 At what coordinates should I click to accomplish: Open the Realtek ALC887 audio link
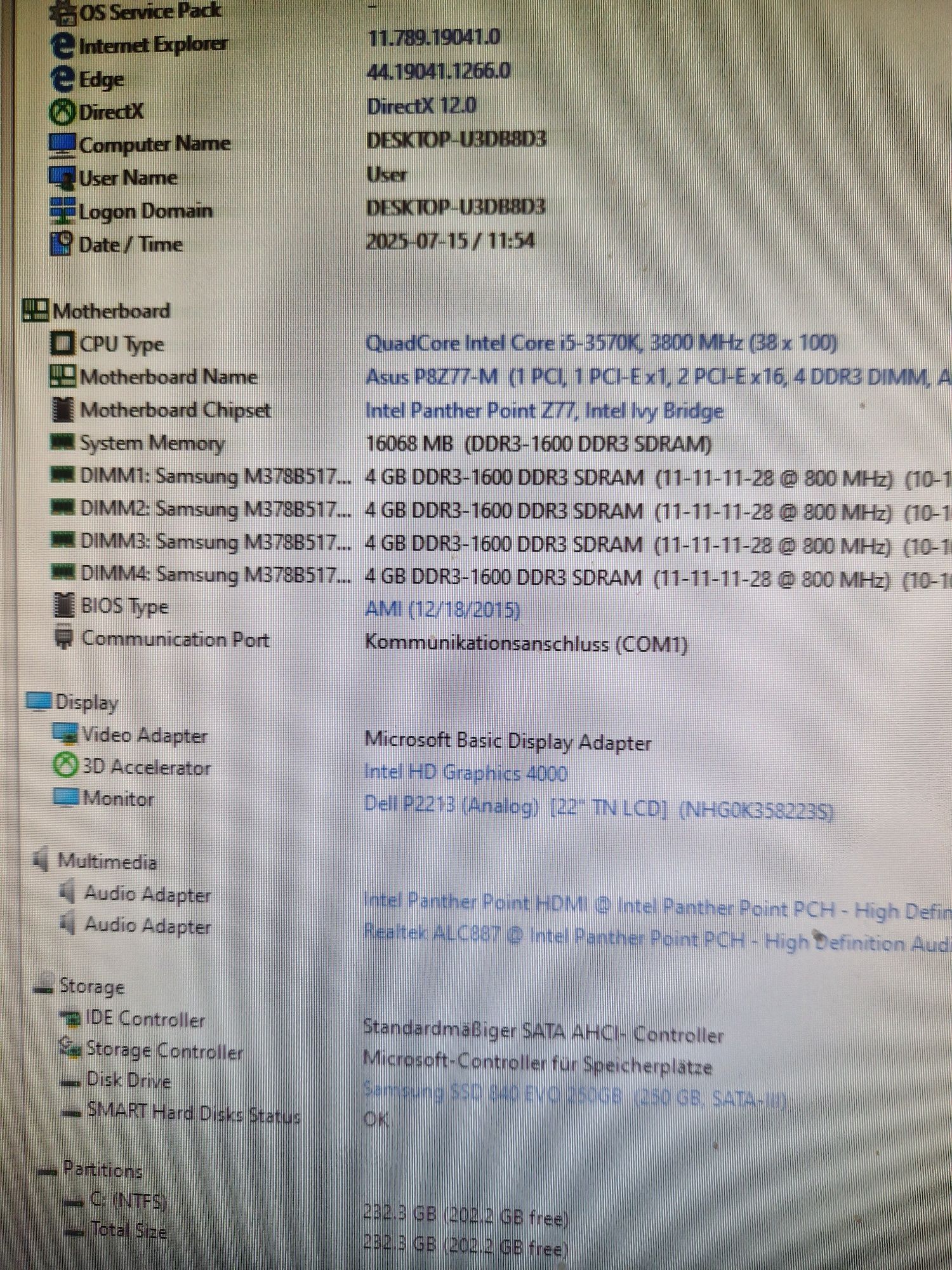pyautogui.click(x=658, y=939)
